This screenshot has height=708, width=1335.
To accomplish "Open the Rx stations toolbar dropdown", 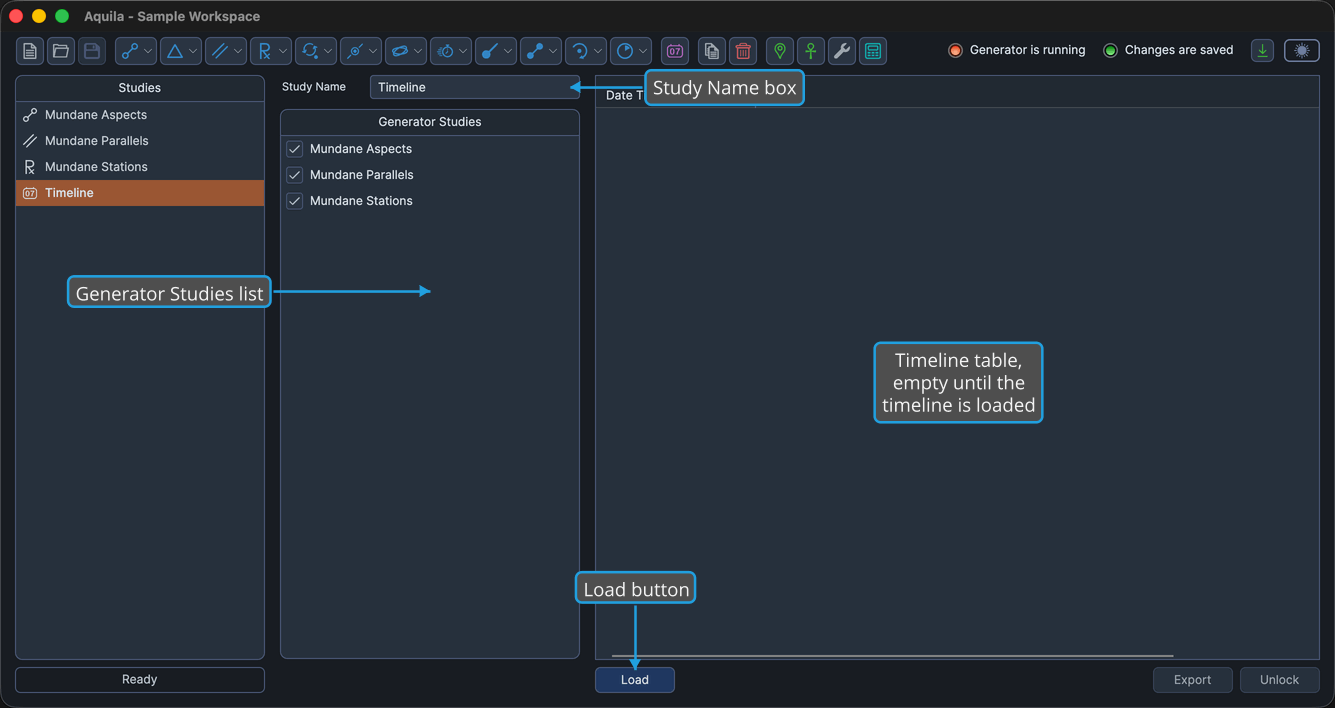I will 271,51.
